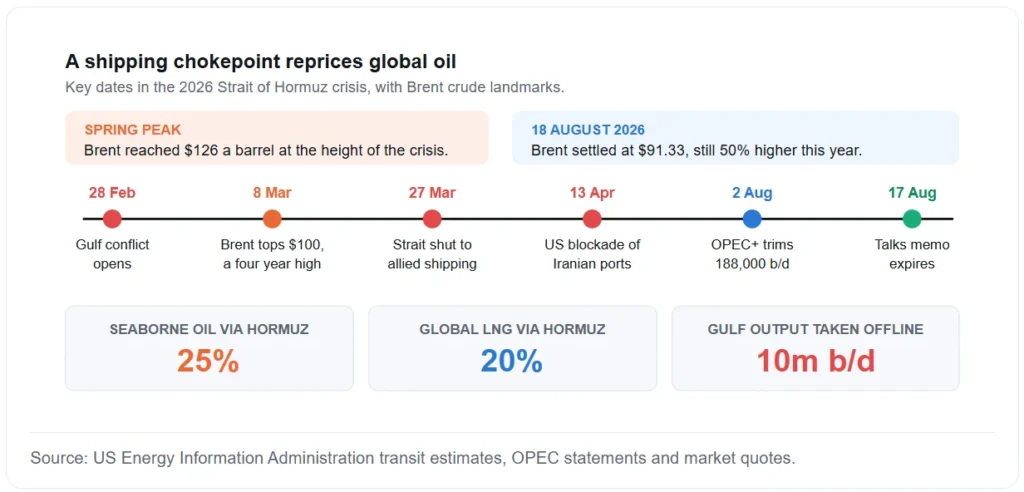Select the 13 Apr red timeline dot
The width and height of the screenshot is (1024, 492).
[x=592, y=219]
